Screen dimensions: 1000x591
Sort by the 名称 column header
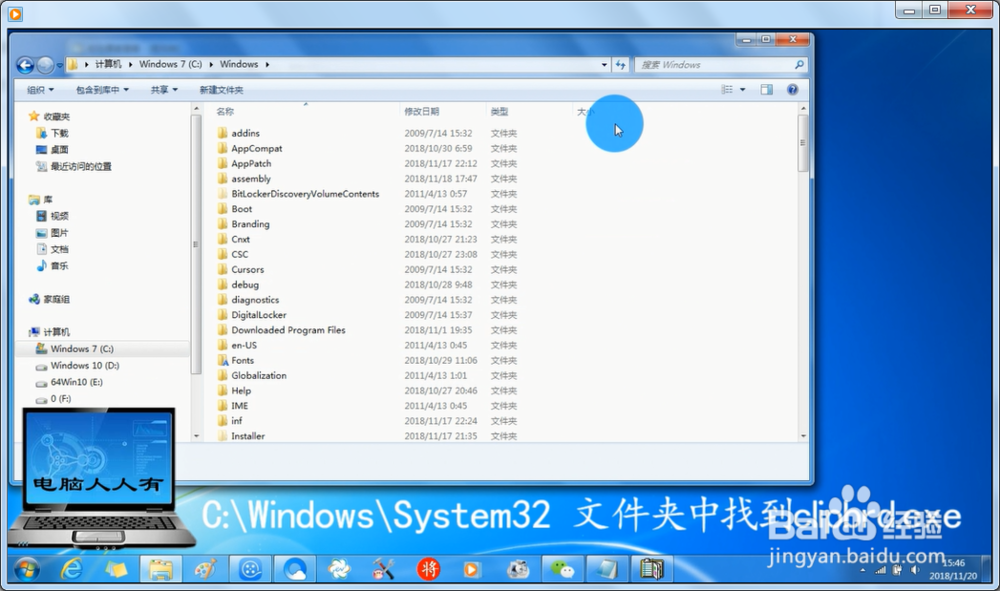coord(225,112)
